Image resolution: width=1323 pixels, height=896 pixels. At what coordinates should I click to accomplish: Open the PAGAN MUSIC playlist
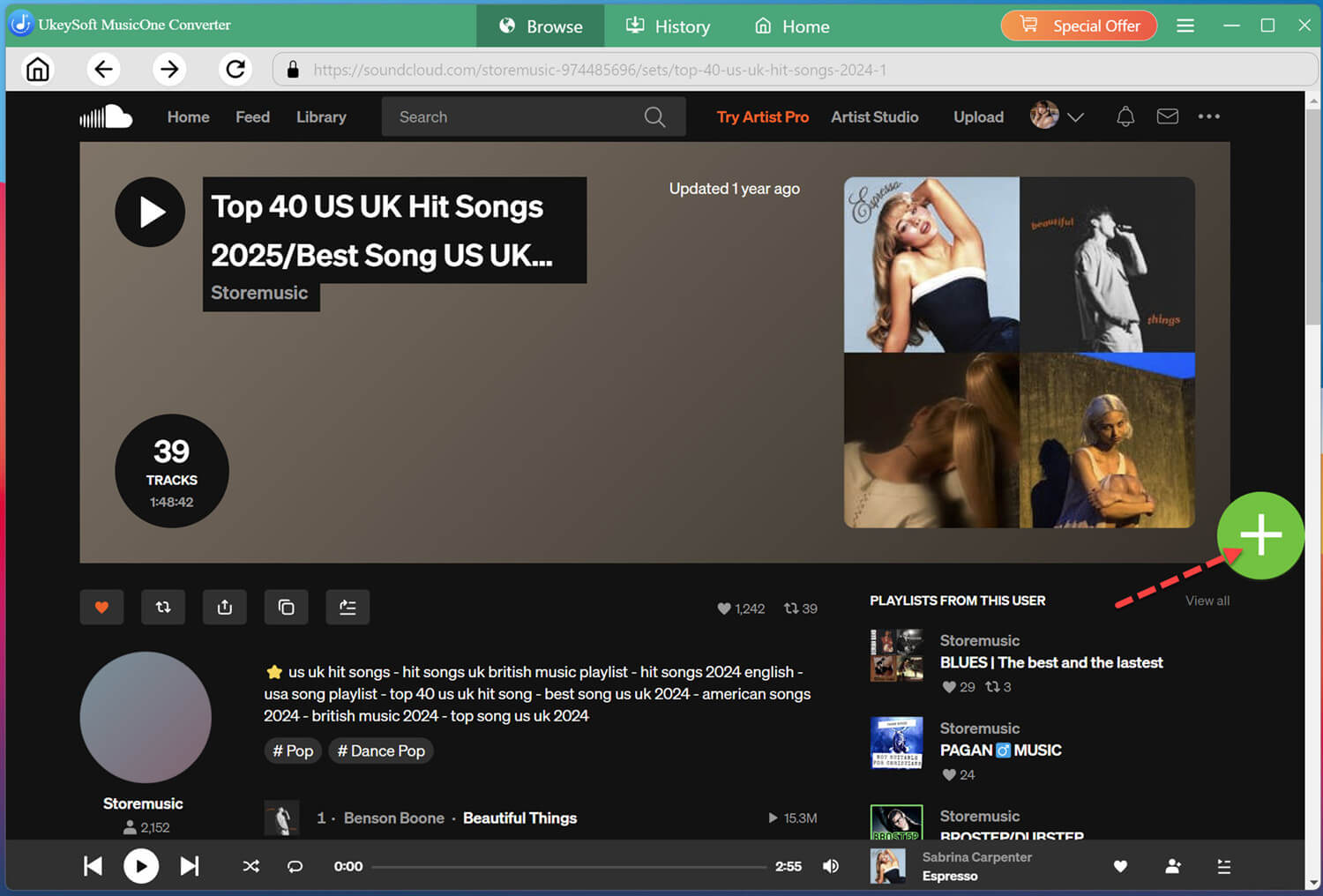pyautogui.click(x=1001, y=750)
